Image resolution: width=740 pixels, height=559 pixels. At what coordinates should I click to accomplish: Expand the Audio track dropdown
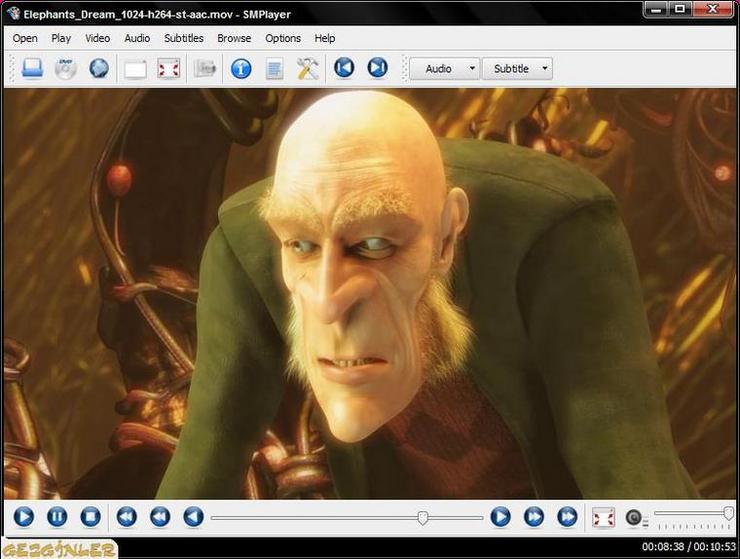coord(445,68)
